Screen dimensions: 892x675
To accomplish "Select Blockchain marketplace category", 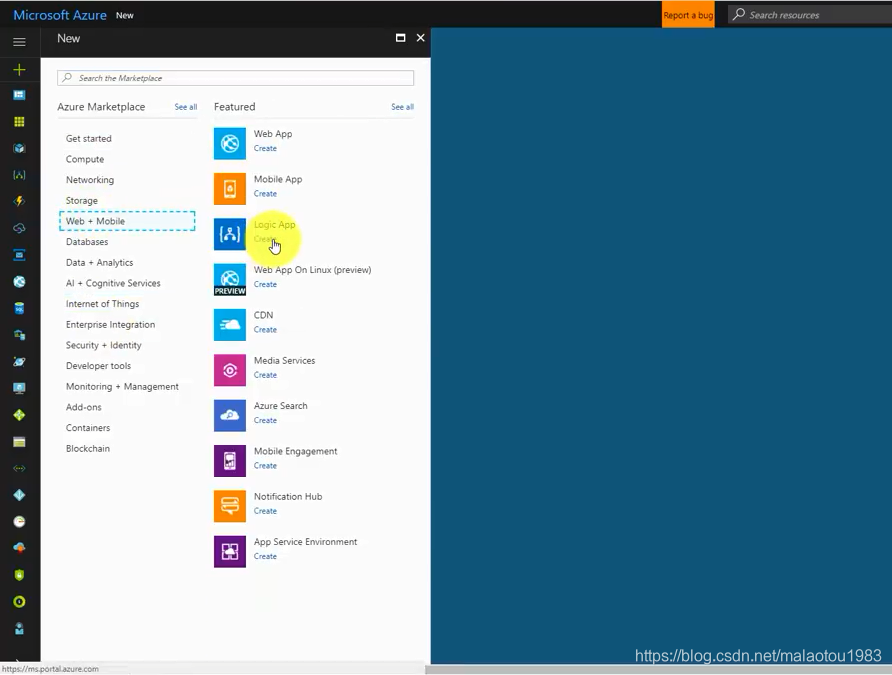I will coord(88,448).
